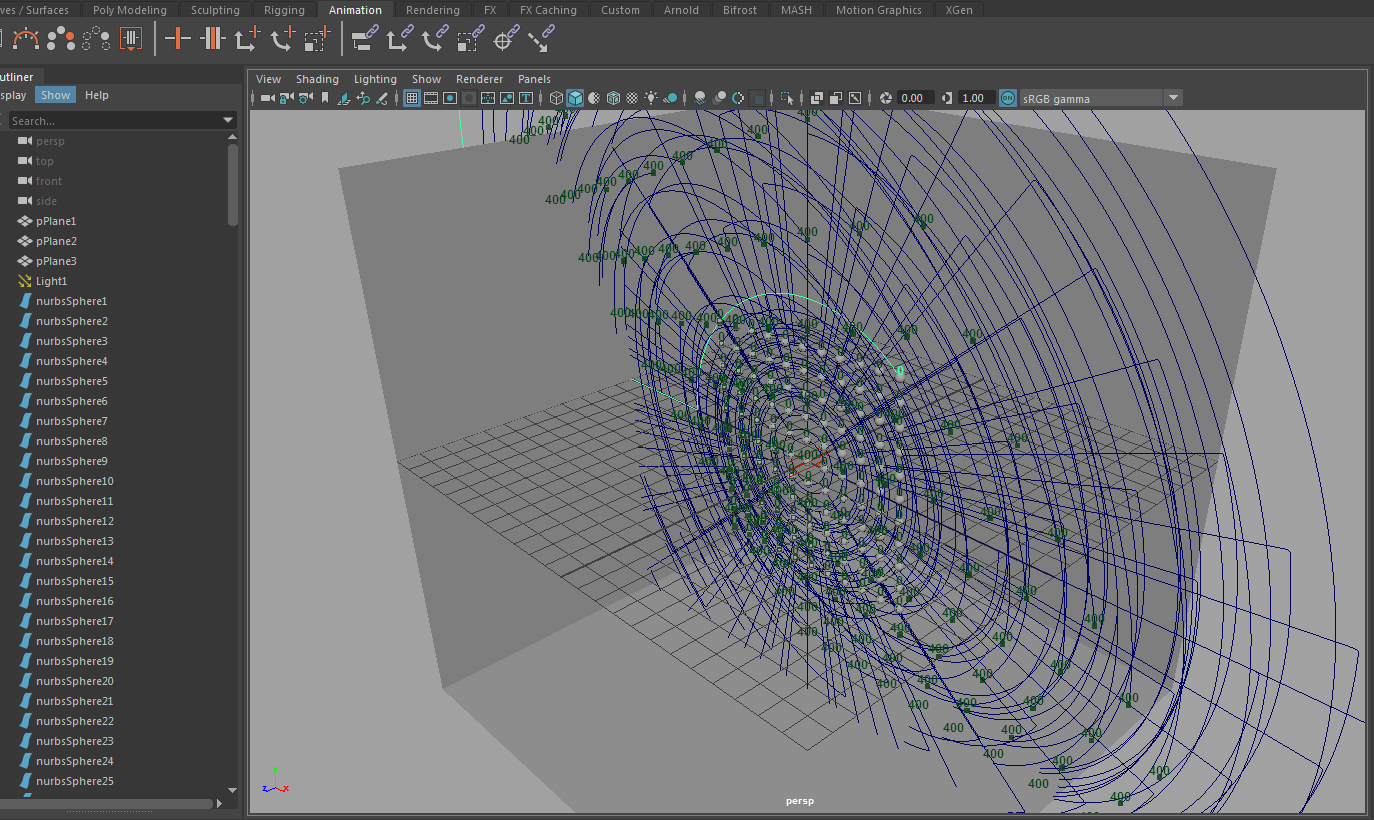This screenshot has height=820, width=1374.
Task: Select nurbsSphere10 in the Outliner
Action: [x=74, y=481]
